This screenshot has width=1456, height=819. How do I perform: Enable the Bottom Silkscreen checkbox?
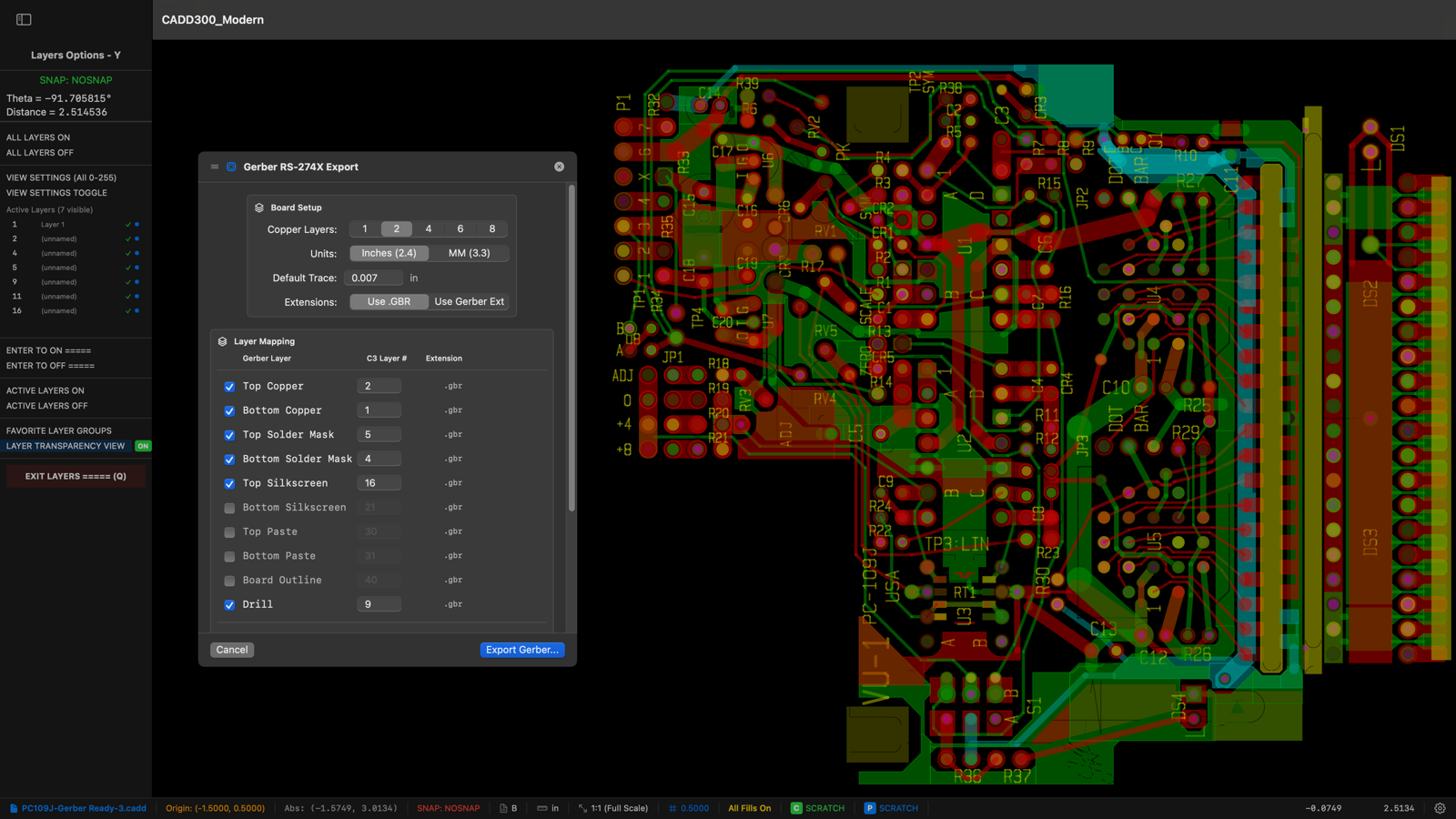pos(229,508)
